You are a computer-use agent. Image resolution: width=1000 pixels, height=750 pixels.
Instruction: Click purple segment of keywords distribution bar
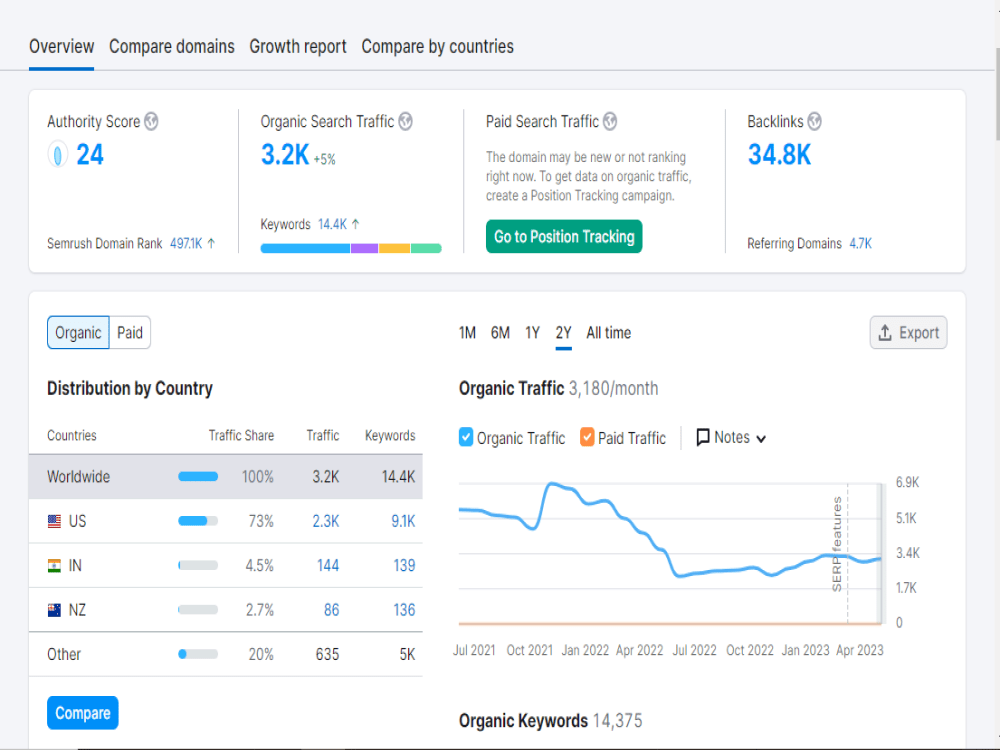(x=365, y=248)
